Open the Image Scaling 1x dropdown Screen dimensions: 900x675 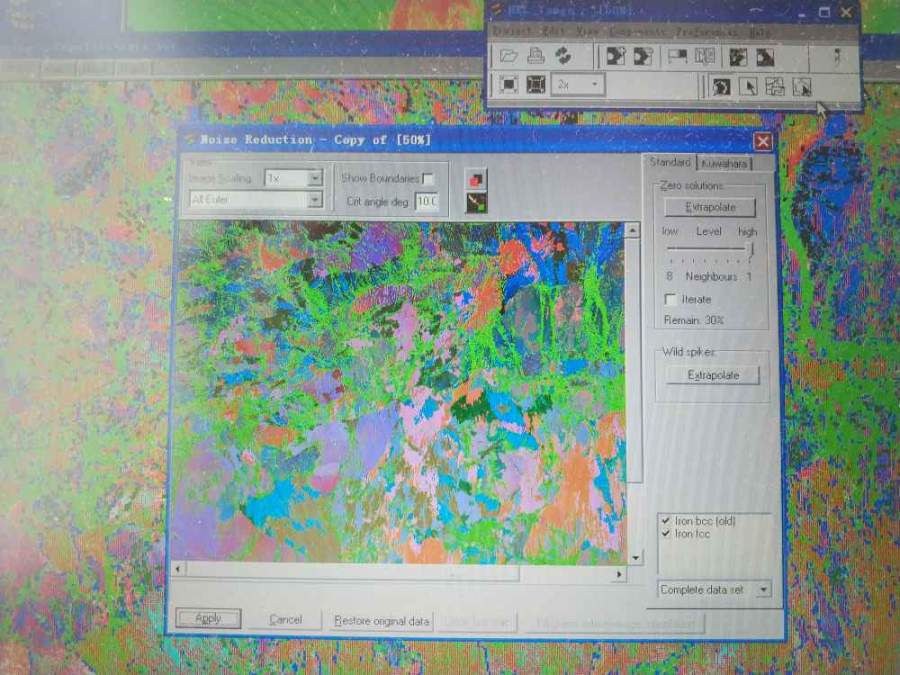tap(293, 179)
